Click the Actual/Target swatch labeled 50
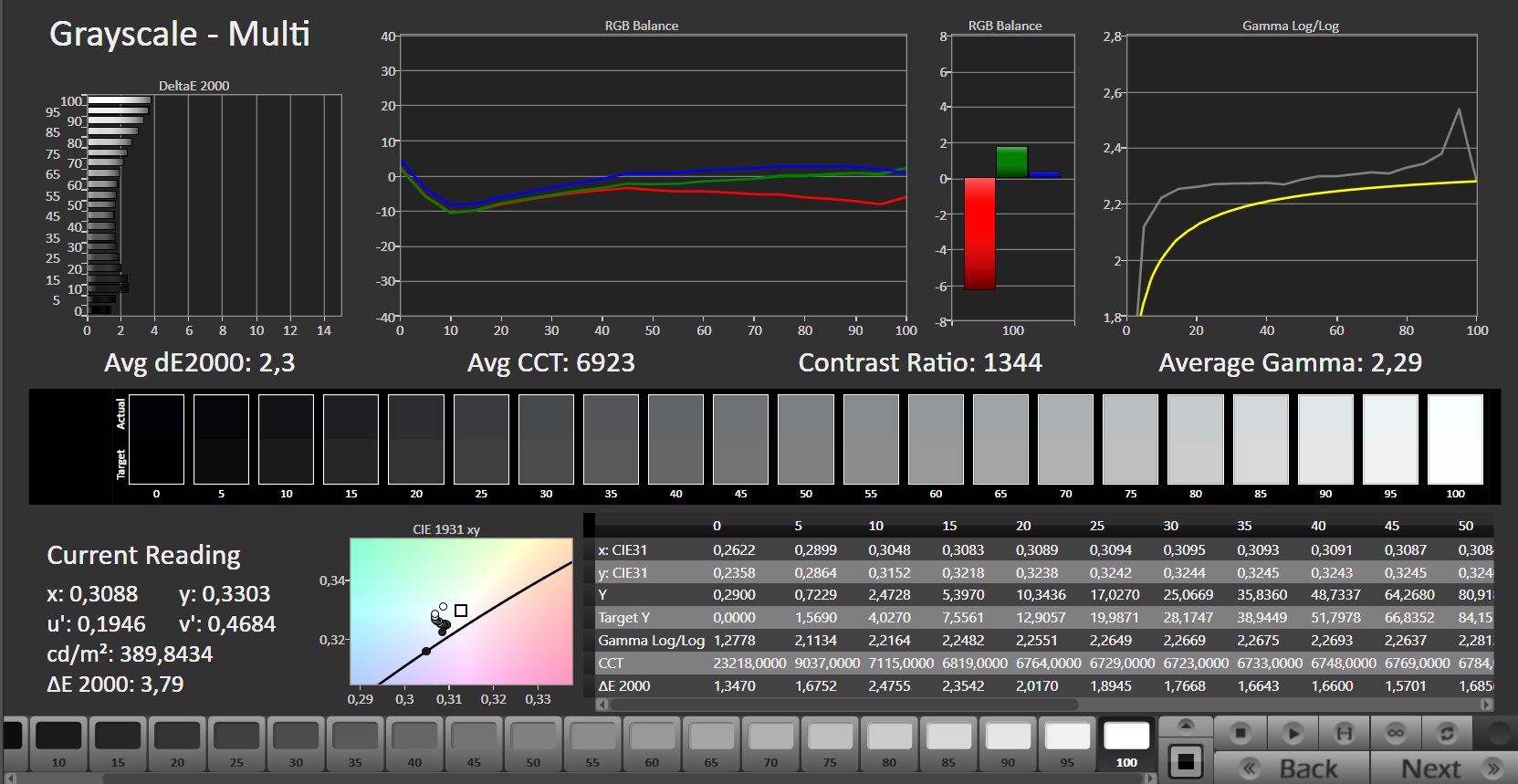 coord(806,439)
